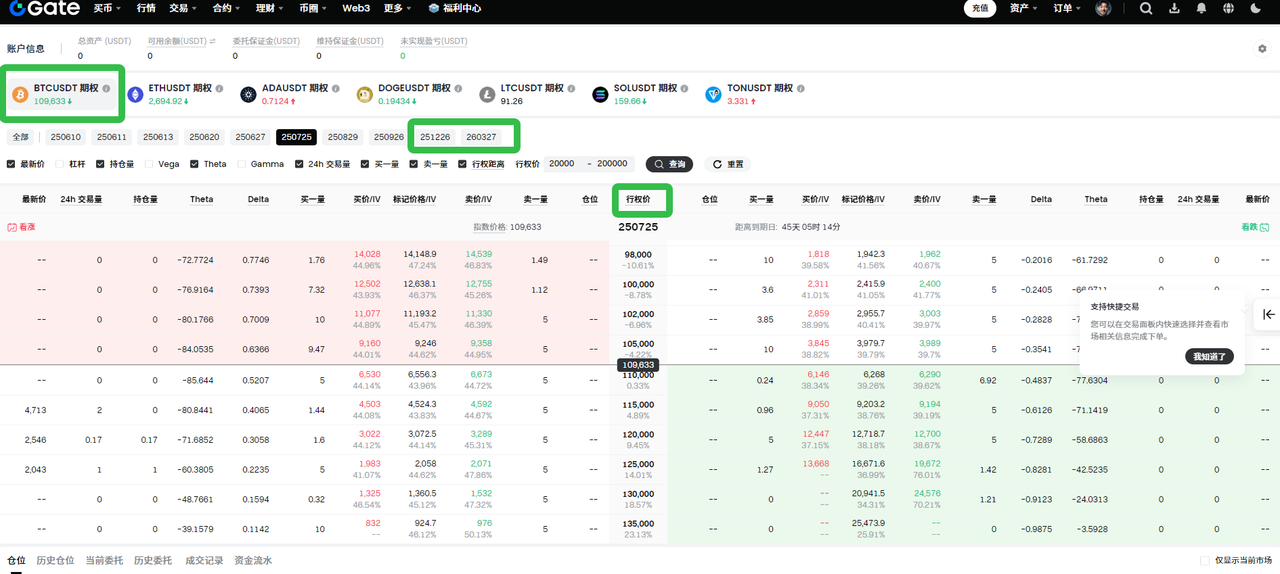The image size is (1280, 574).
Task: Open the 更多 dropdown in navigation
Action: click(397, 8)
